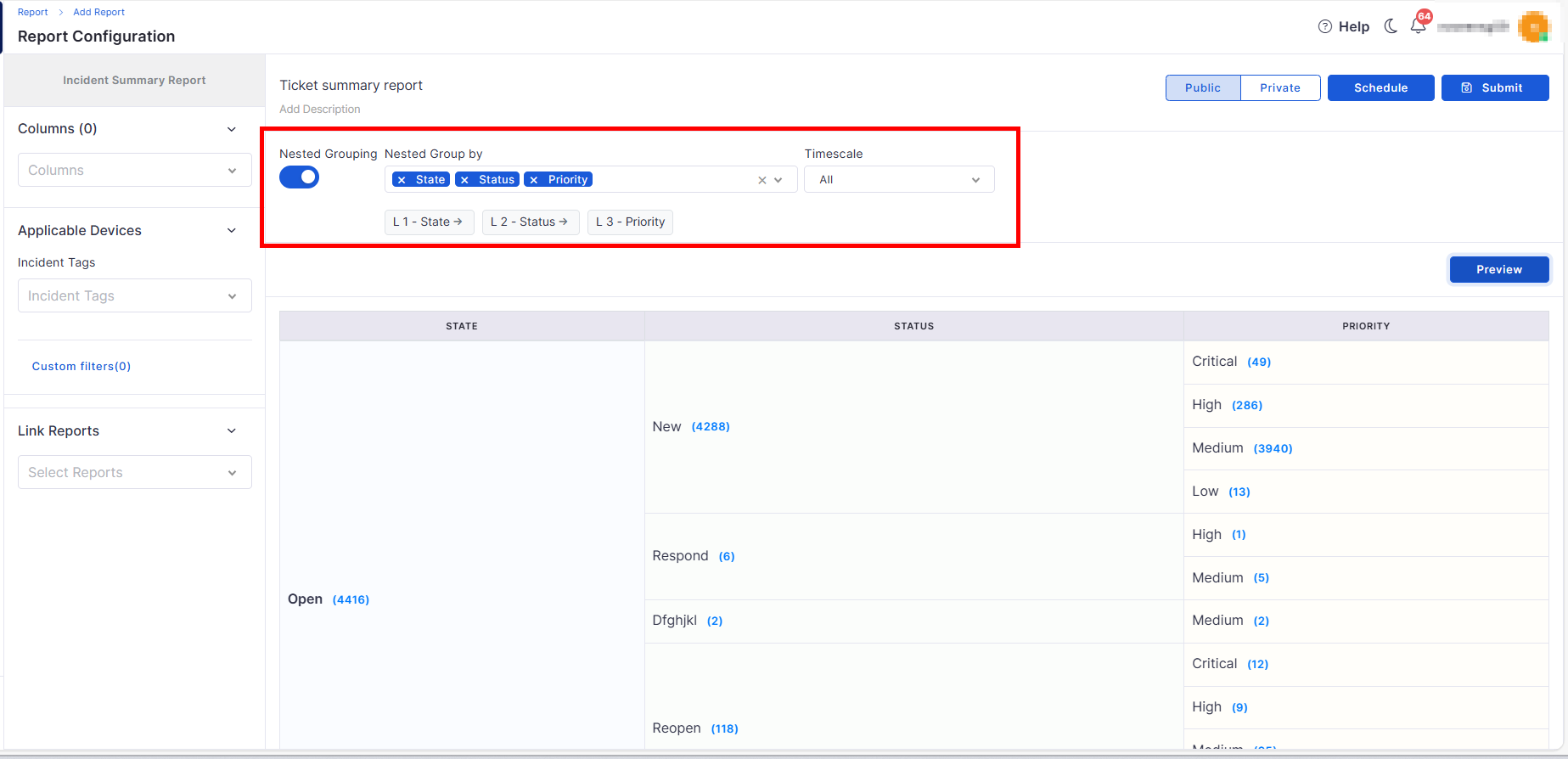This screenshot has width=1568, height=759.
Task: Select Public visibility option
Action: [1202, 87]
